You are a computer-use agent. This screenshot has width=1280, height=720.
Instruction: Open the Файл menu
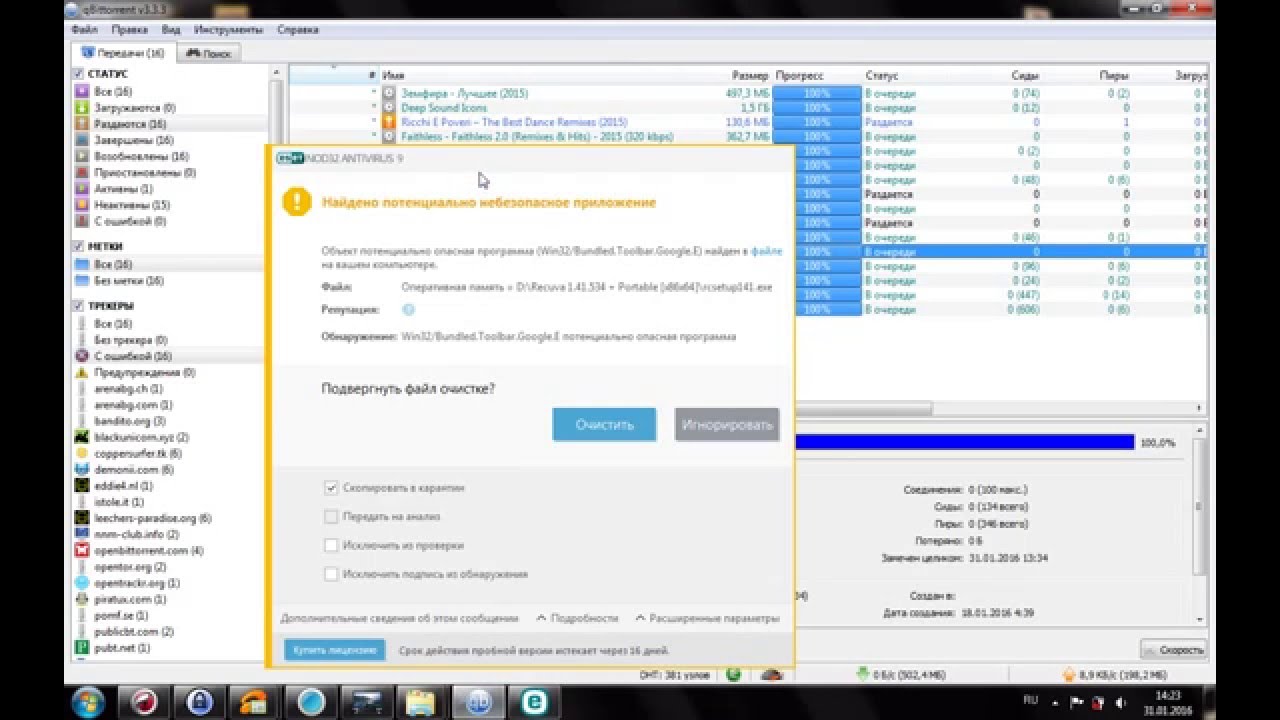coord(85,30)
